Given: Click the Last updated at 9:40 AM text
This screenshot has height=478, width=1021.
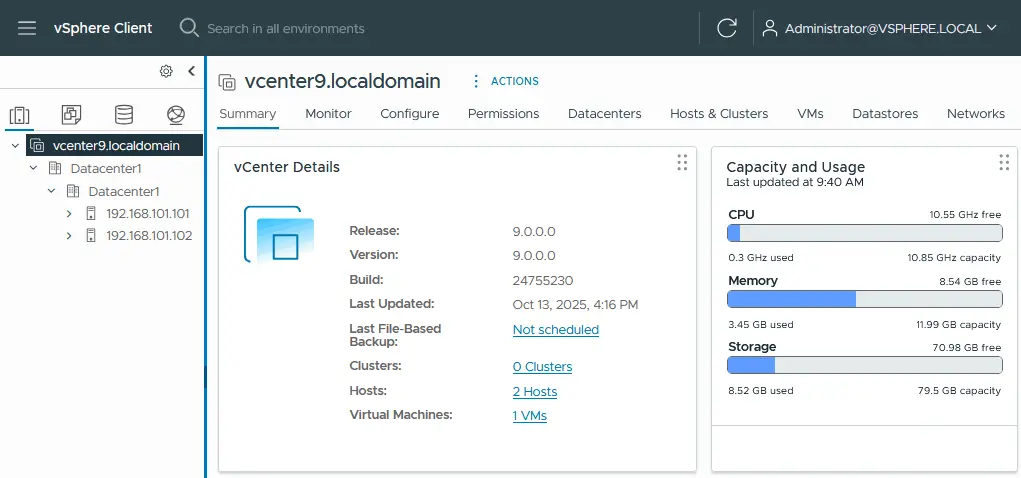Looking at the screenshot, I should [795, 182].
